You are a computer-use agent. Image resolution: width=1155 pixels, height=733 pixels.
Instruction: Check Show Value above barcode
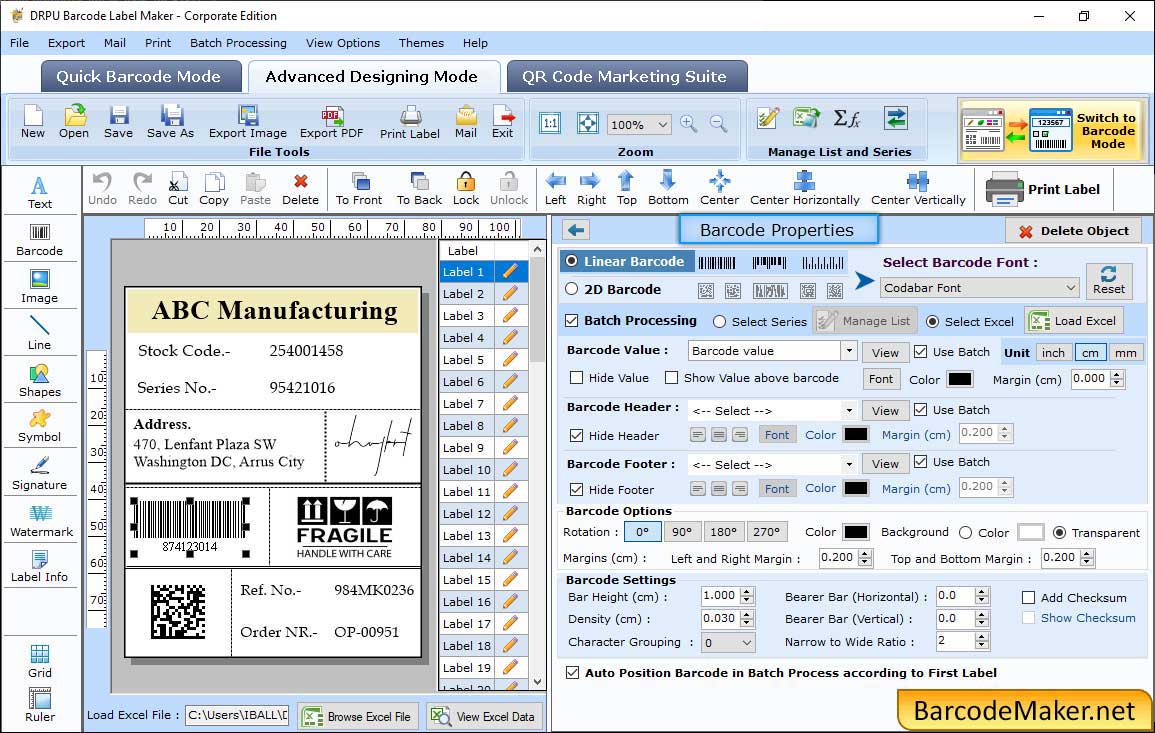[x=671, y=378]
